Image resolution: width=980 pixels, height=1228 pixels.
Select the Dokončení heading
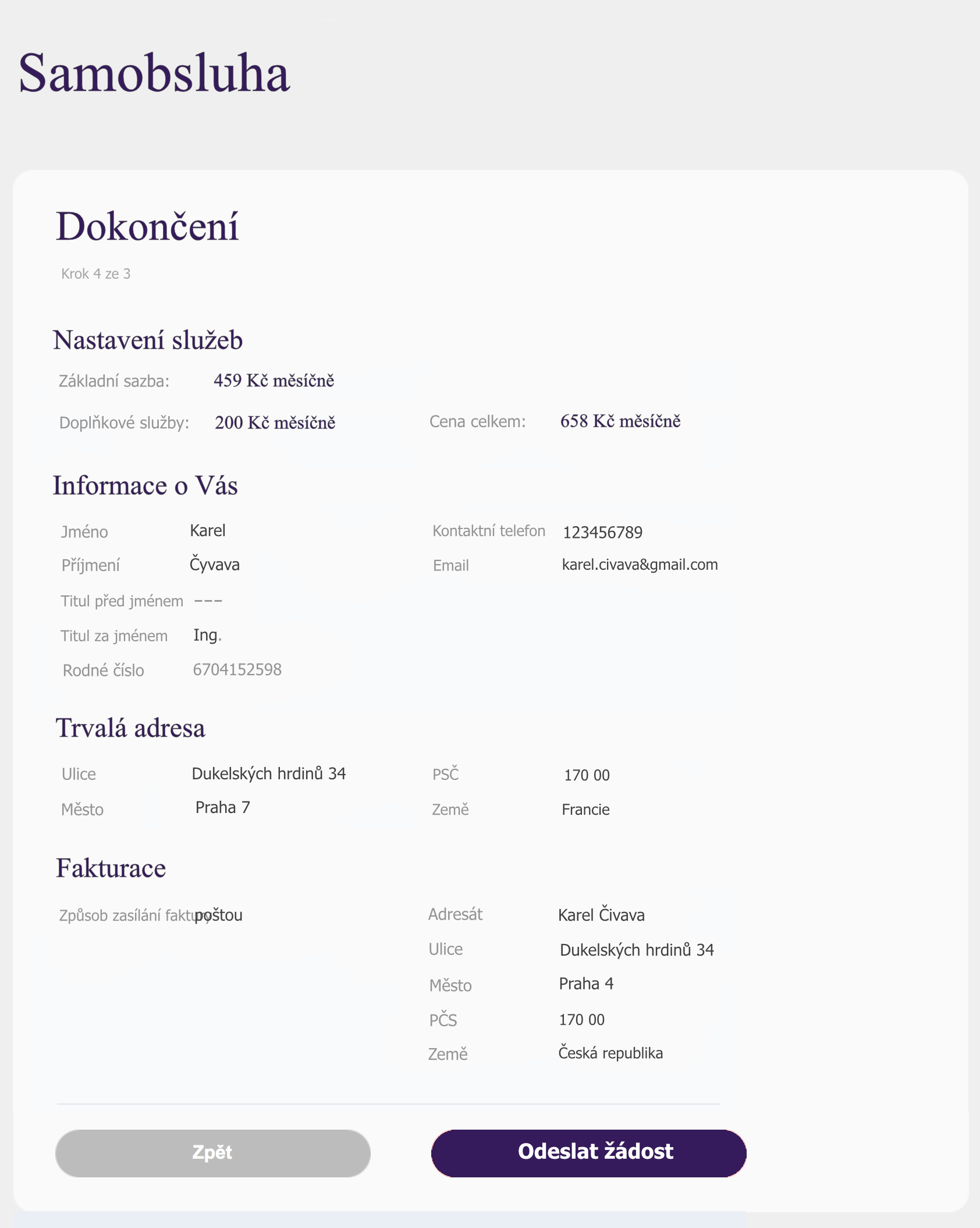147,226
